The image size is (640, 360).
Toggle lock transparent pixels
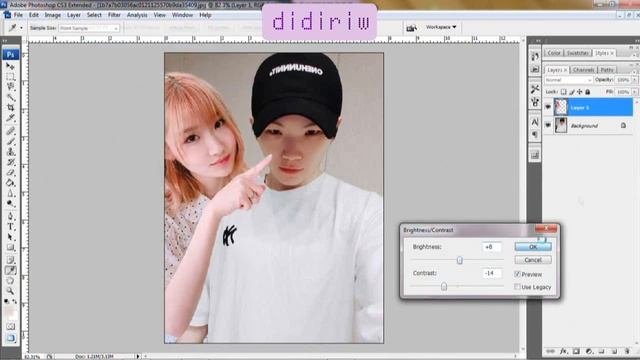[563, 92]
